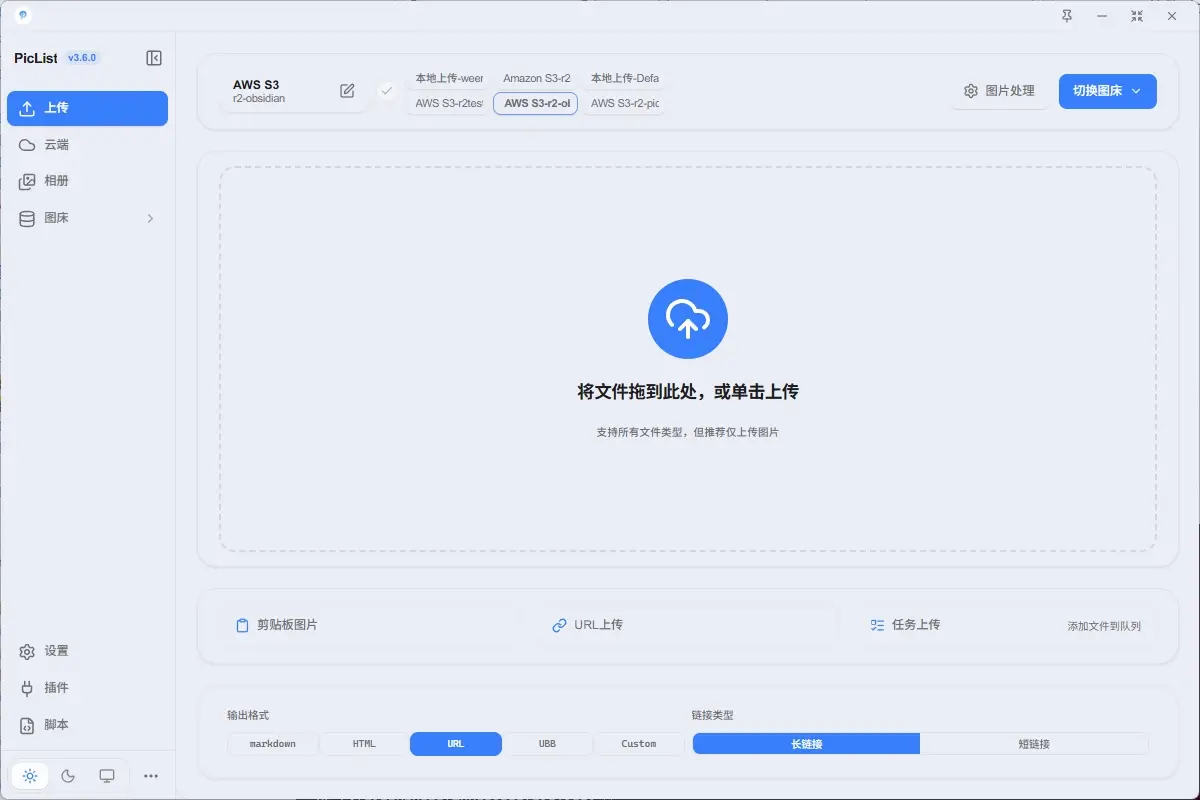Select the AWS S3-r2-ol picbed chip
The width and height of the screenshot is (1200, 800).
[536, 103]
